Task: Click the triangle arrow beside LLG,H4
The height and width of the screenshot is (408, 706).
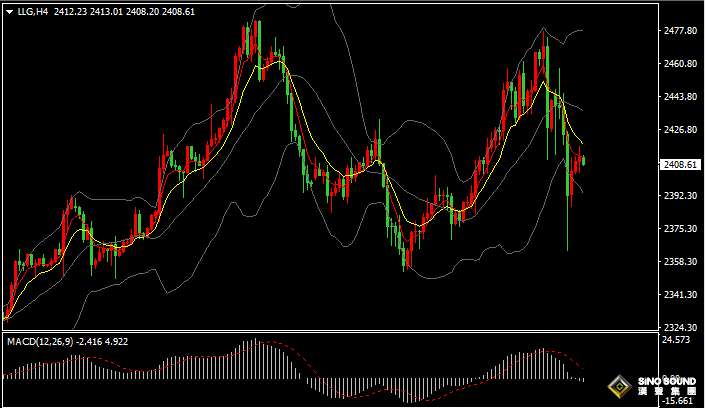Action: [x=9, y=11]
